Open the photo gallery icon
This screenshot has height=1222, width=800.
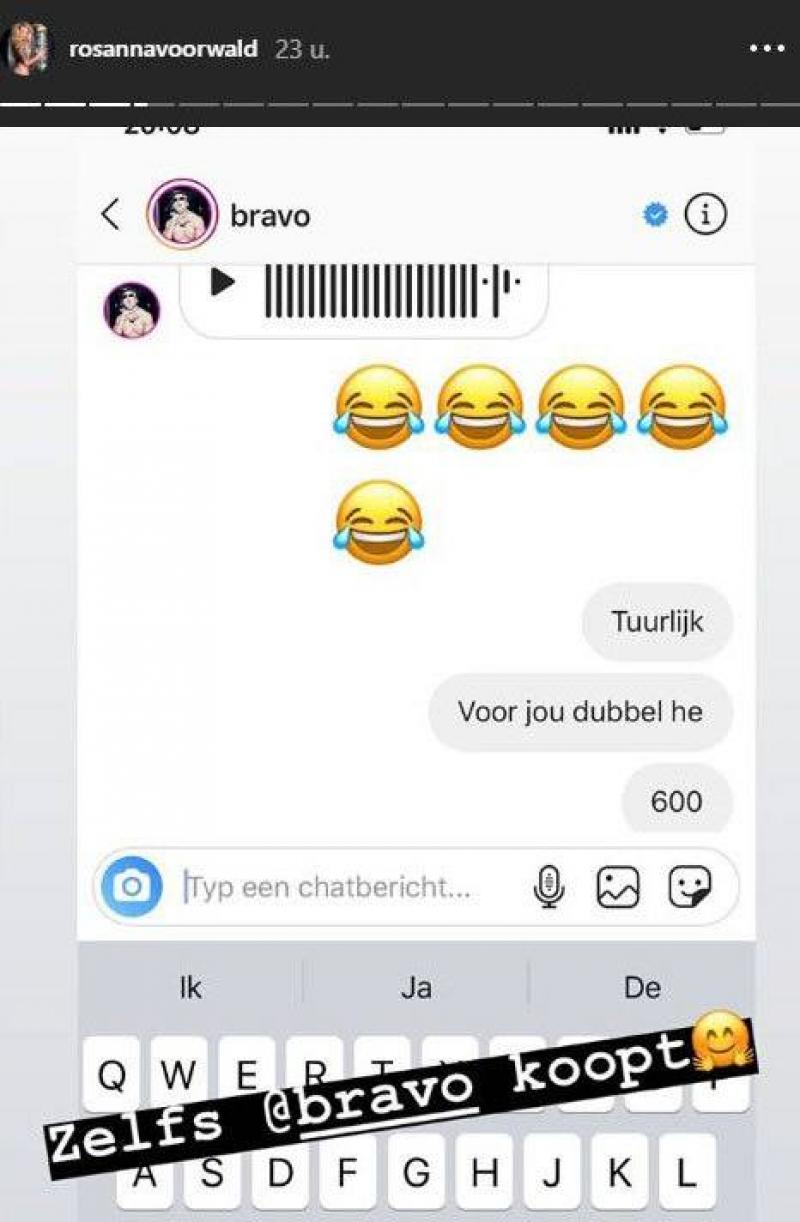point(617,886)
